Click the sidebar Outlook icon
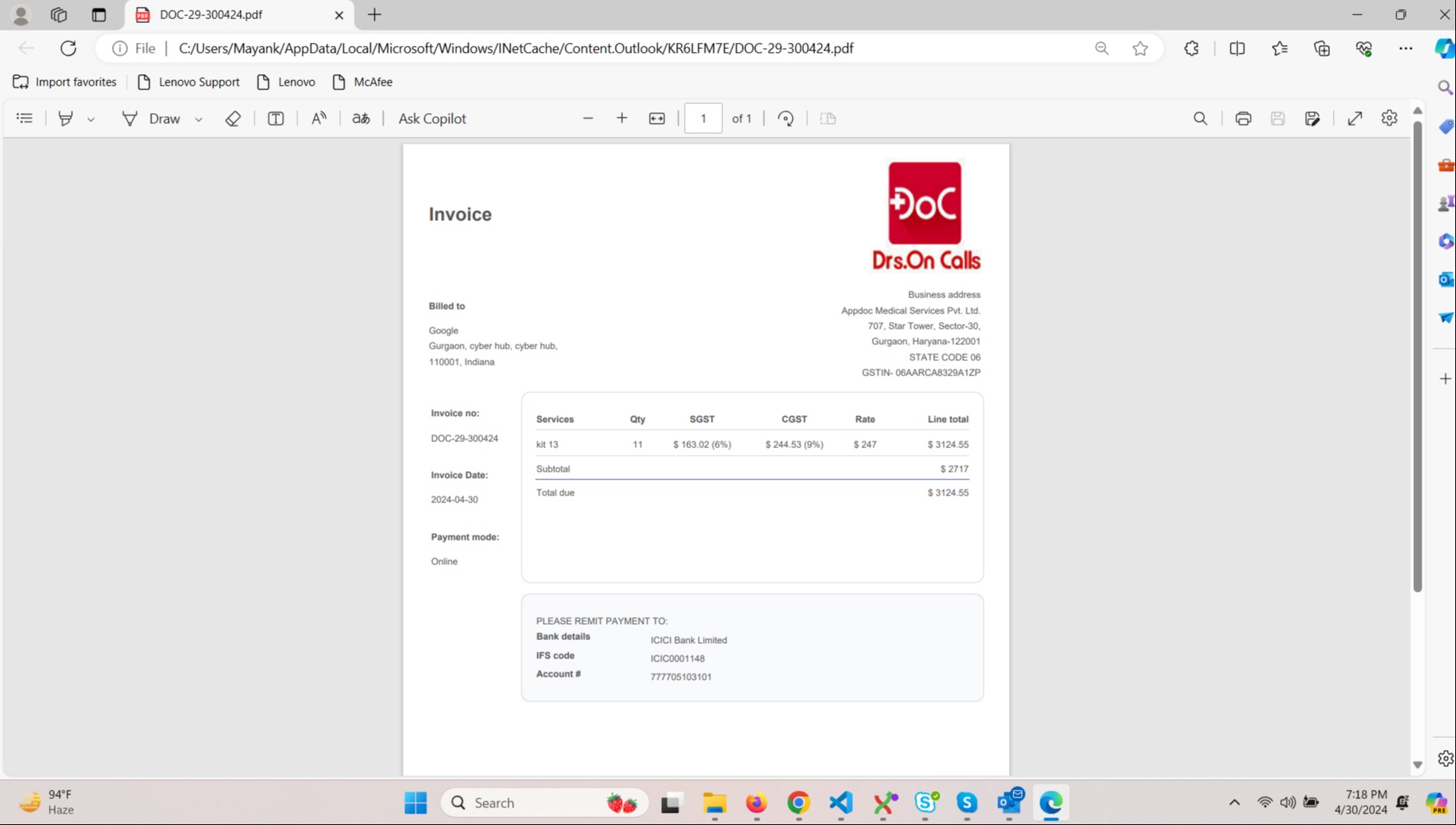1456x825 pixels. point(1445,279)
